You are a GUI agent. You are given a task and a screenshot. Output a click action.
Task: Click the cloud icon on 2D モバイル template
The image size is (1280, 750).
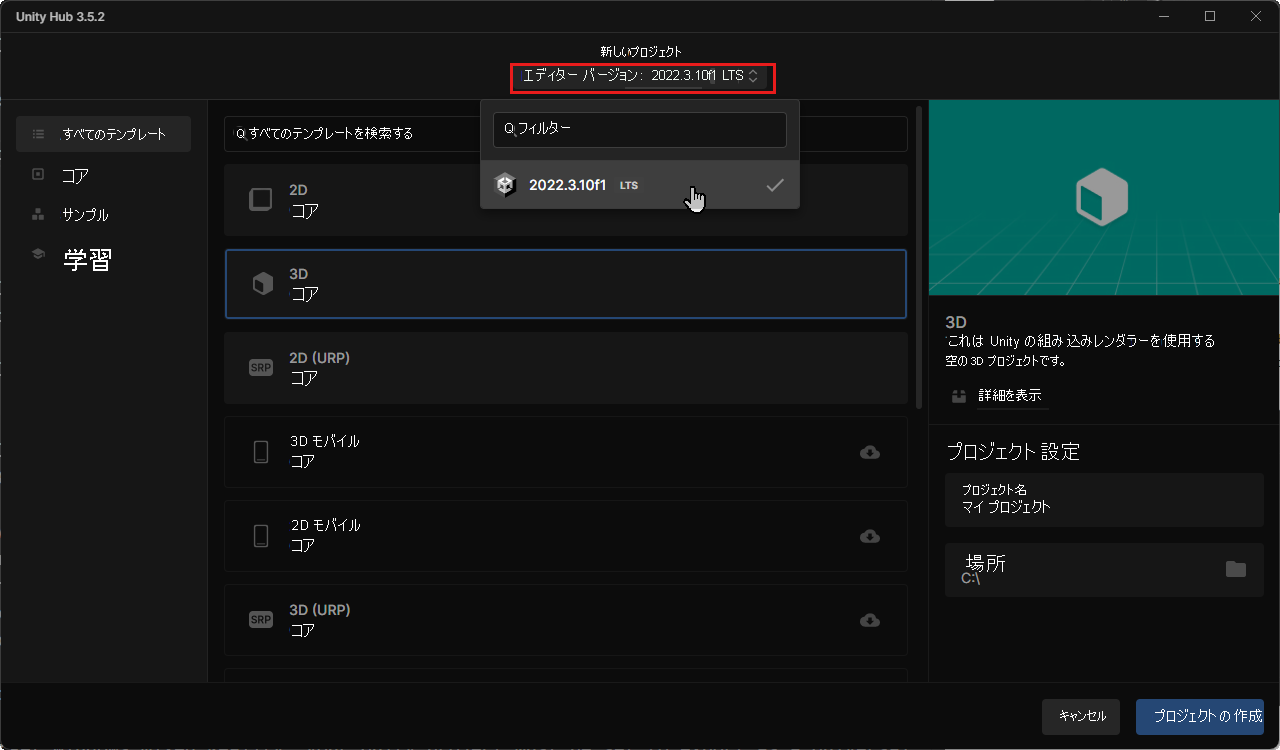coord(869,536)
